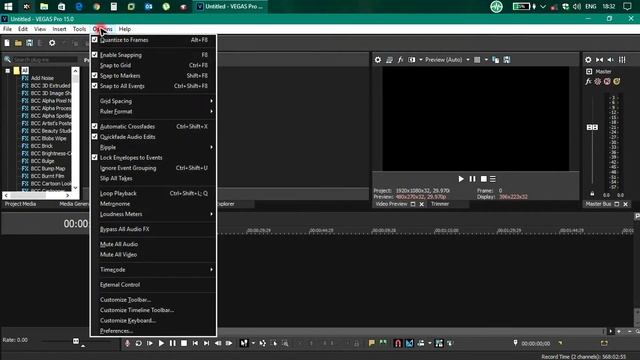The width and height of the screenshot is (640, 360).
Task: Click the open folder icon in toolbar
Action: pyautogui.click(x=18, y=43)
